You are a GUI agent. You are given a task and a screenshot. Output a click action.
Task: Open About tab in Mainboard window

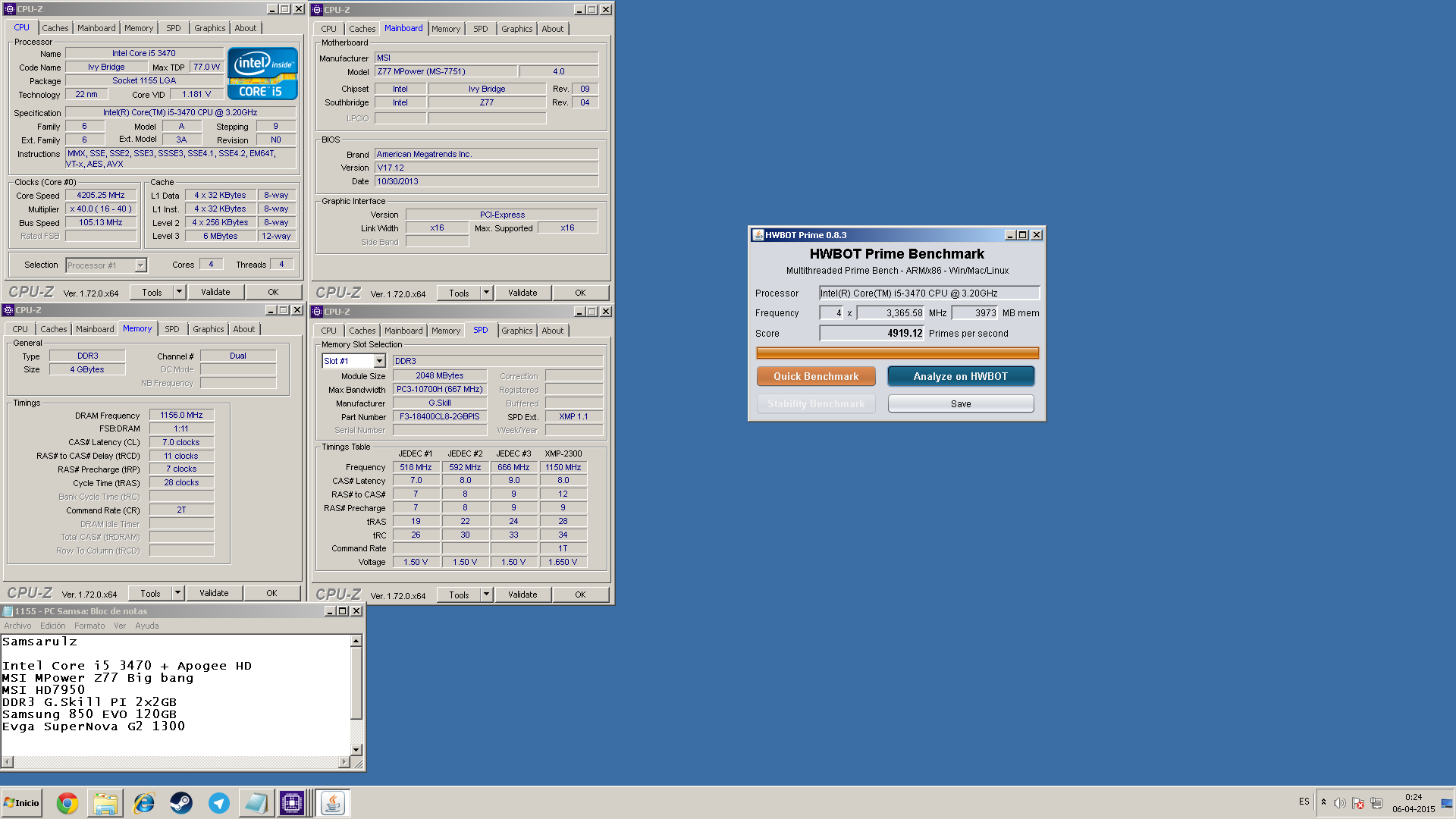pos(553,29)
